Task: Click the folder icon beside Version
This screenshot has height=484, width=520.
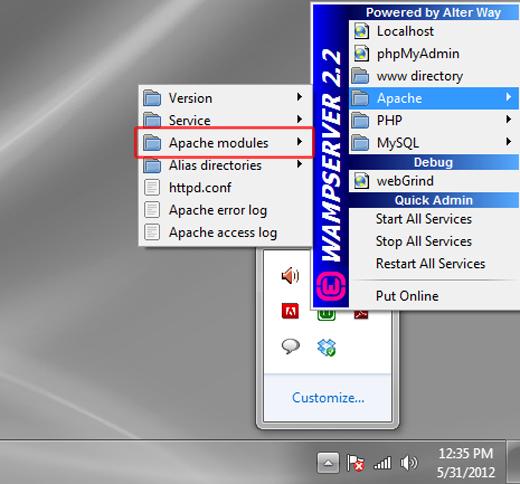Action: tap(152, 98)
